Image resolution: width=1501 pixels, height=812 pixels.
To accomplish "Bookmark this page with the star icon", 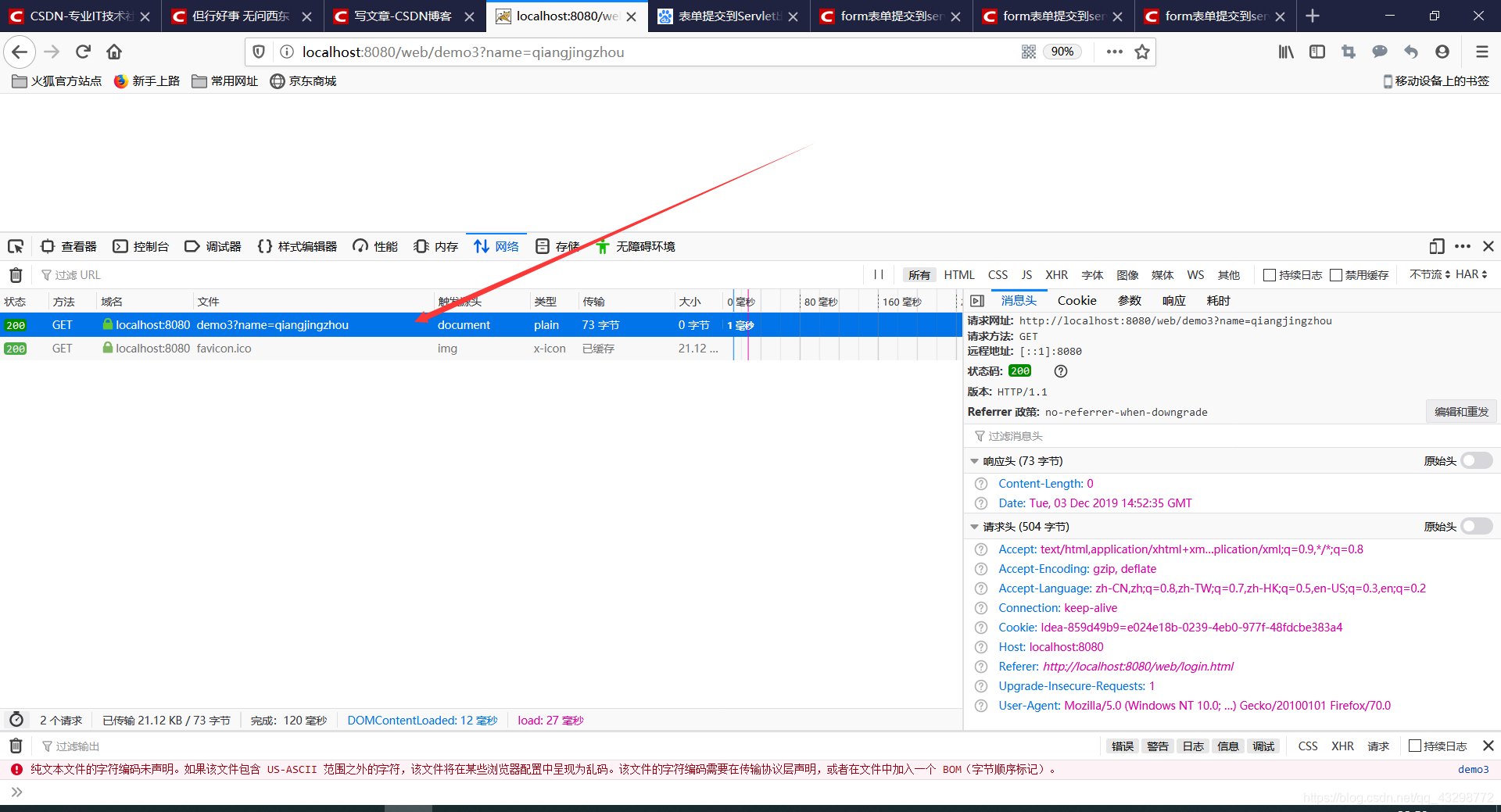I will pyautogui.click(x=1142, y=52).
